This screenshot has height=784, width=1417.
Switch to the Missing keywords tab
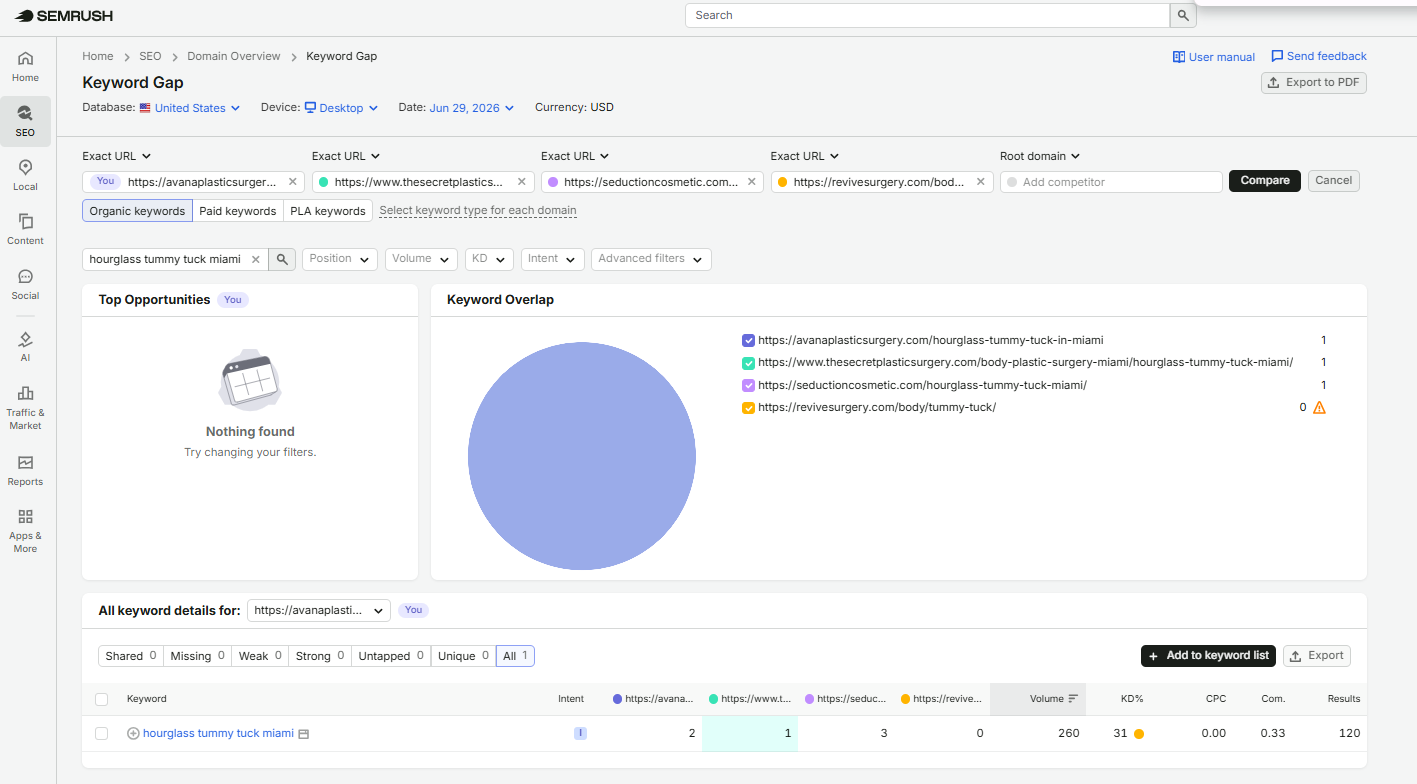click(198, 656)
